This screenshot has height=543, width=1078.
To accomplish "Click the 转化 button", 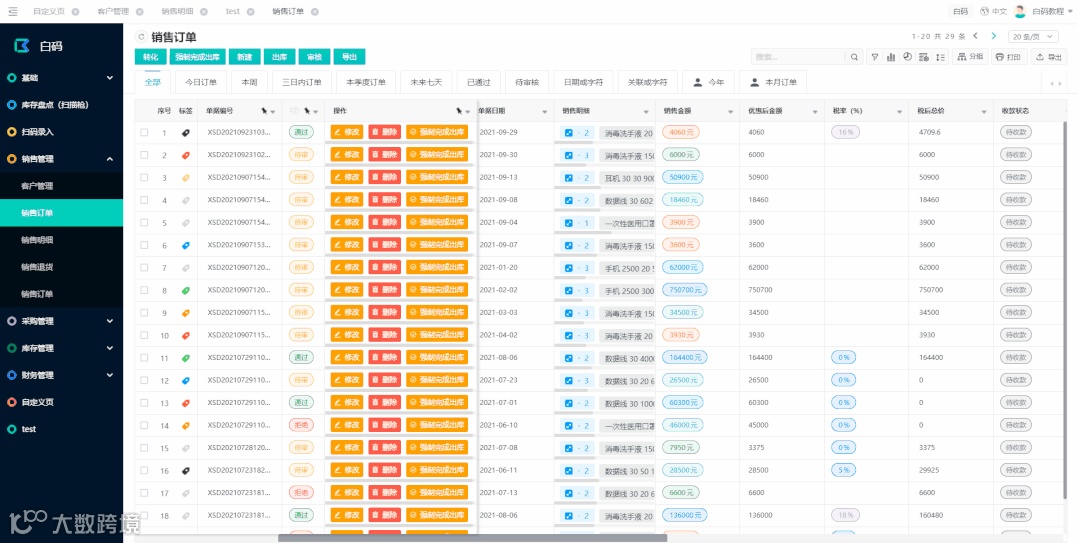I will [151, 57].
